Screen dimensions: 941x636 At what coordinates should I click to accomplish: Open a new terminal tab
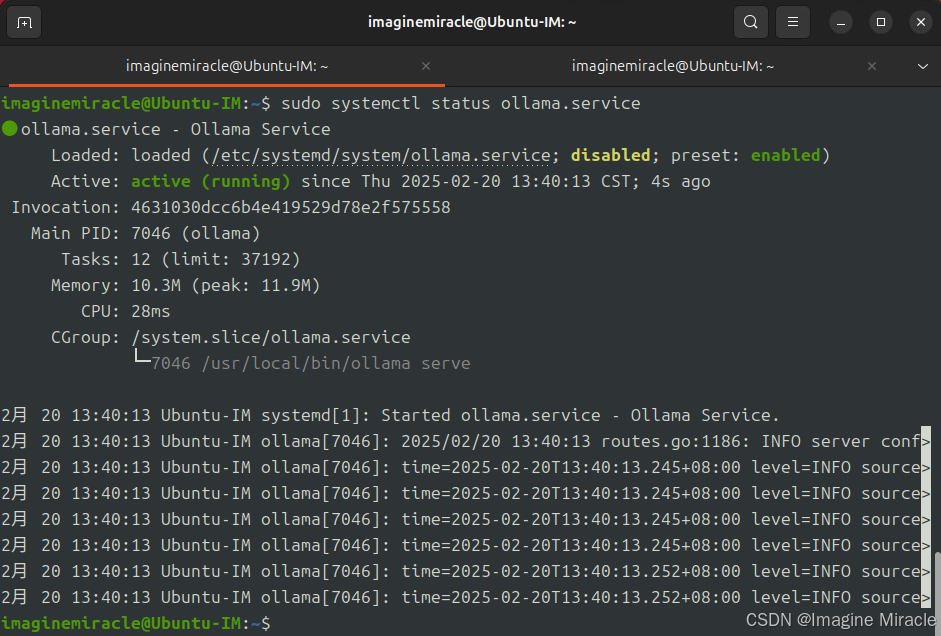click(x=24, y=23)
